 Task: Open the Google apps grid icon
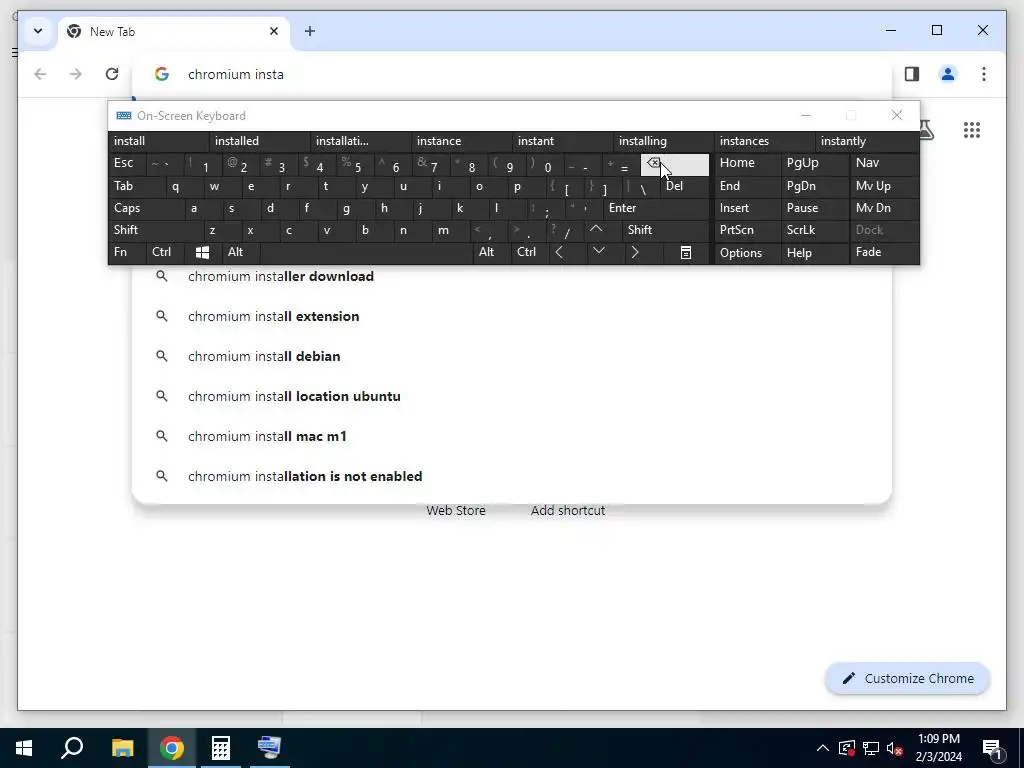pos(972,130)
